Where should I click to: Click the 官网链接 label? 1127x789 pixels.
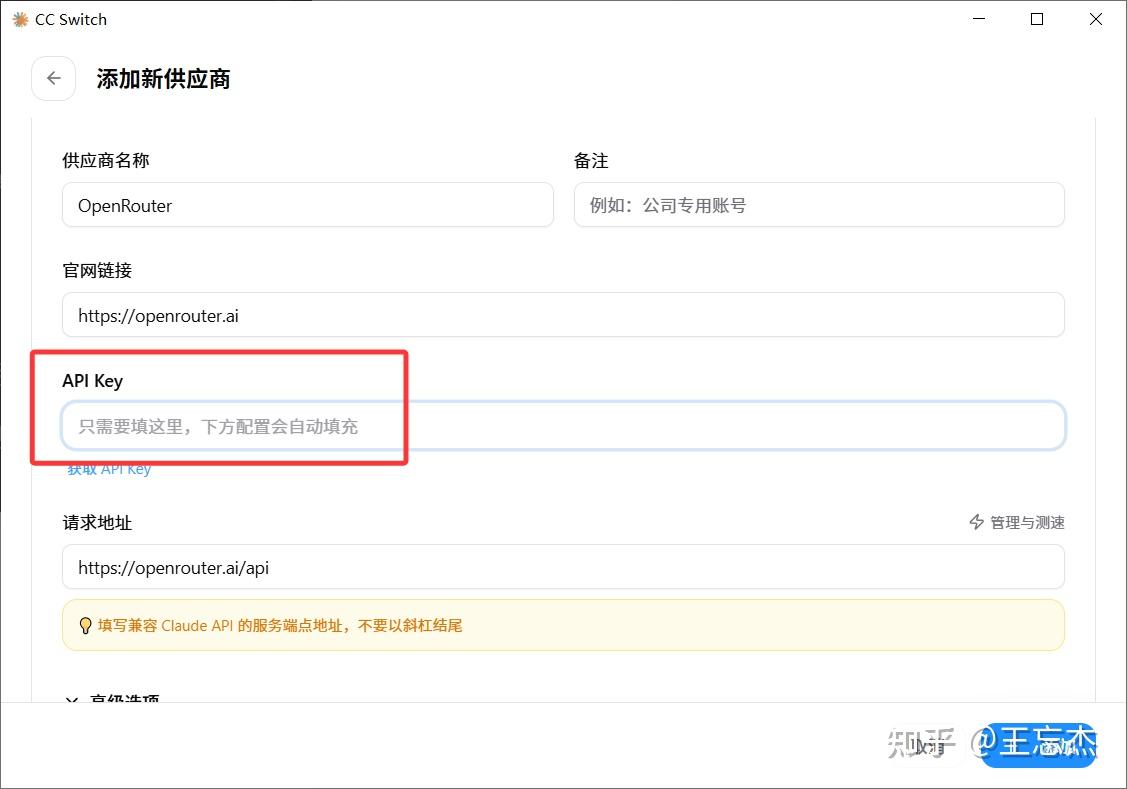[97, 270]
